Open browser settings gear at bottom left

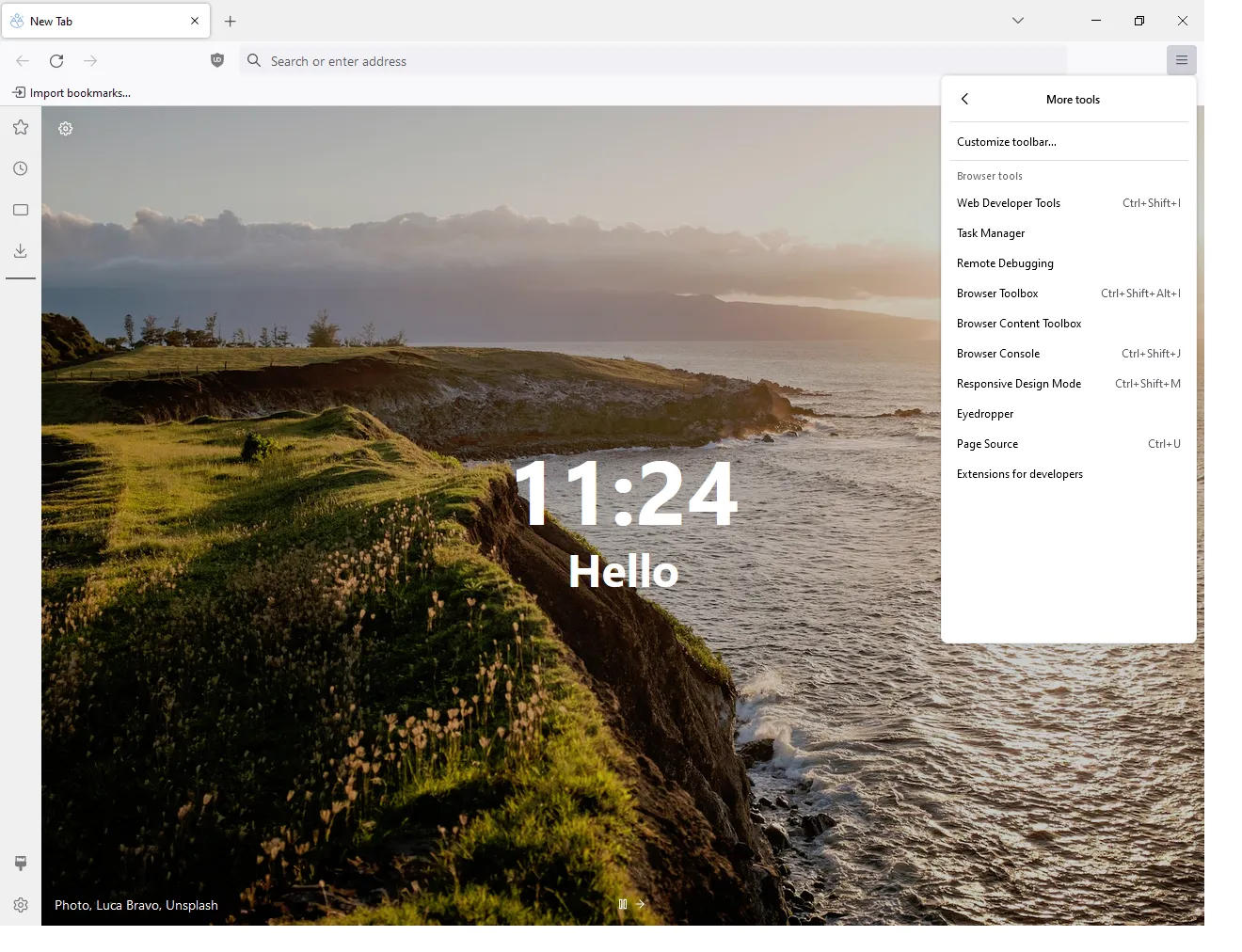pos(21,904)
